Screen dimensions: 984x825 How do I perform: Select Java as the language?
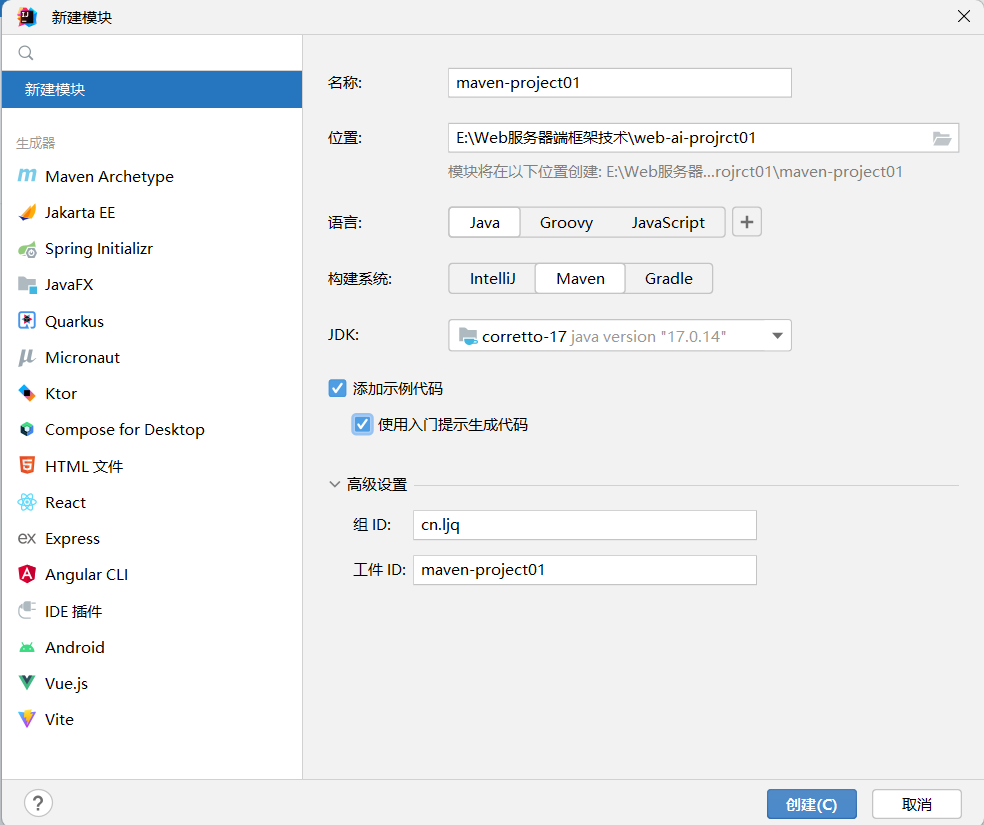(484, 223)
